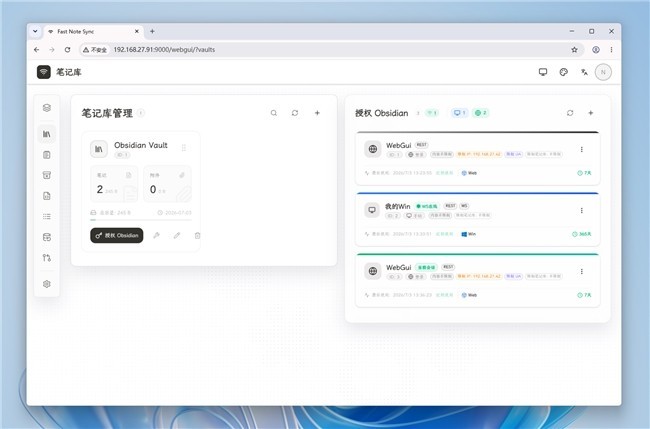650x429 pixels.
Task: Click the 附件 count tile showing 0
Action: click(167, 184)
